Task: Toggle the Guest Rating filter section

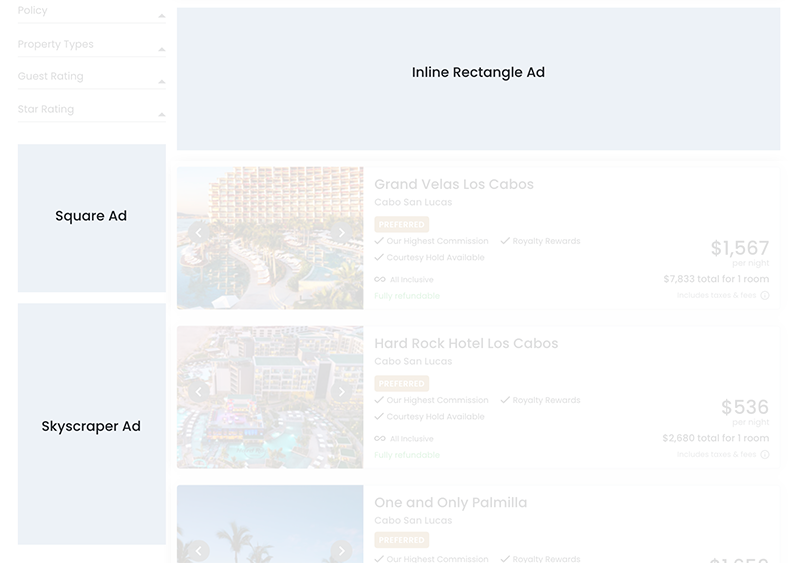Action: (x=162, y=82)
